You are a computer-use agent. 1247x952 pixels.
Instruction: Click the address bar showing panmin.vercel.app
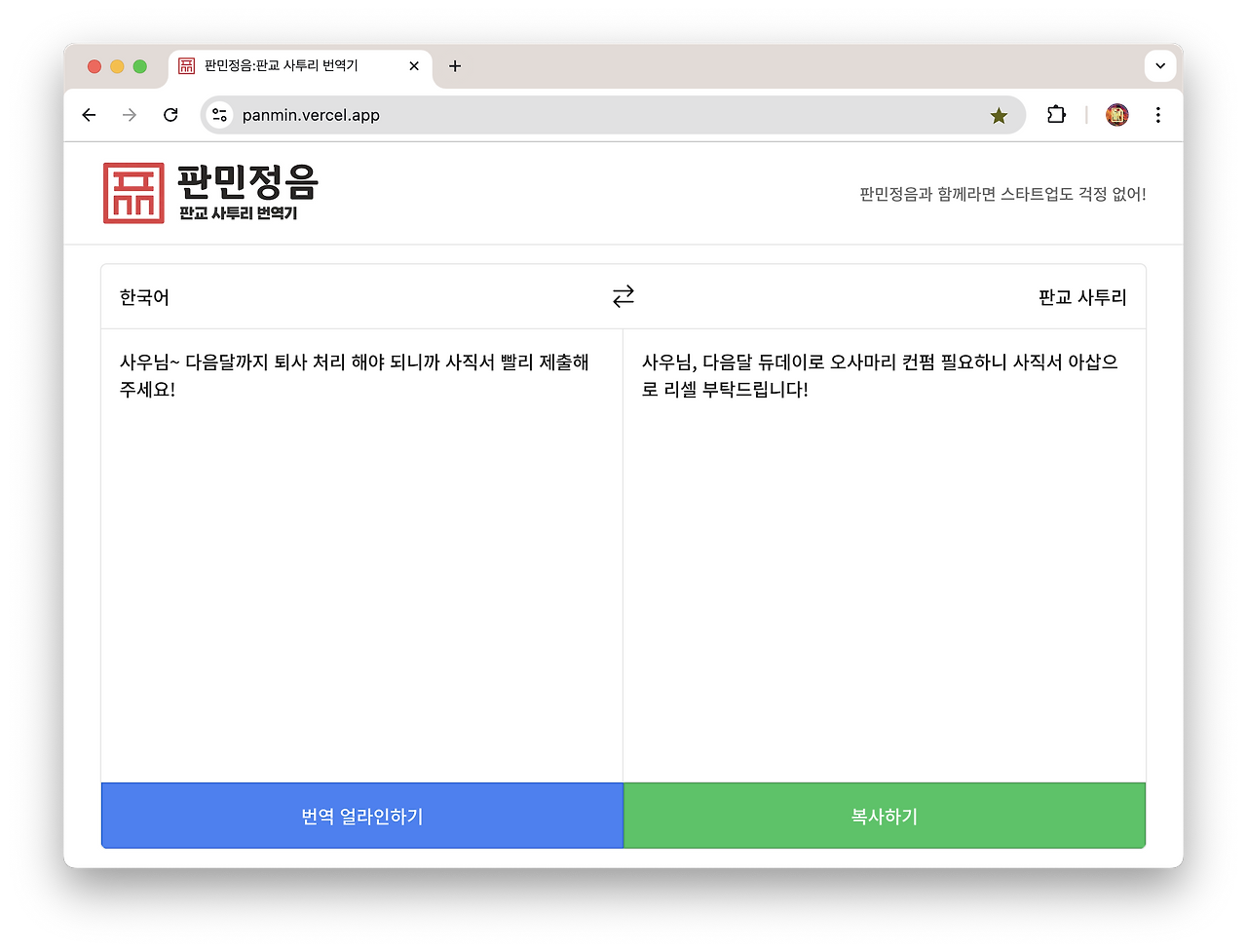[613, 115]
